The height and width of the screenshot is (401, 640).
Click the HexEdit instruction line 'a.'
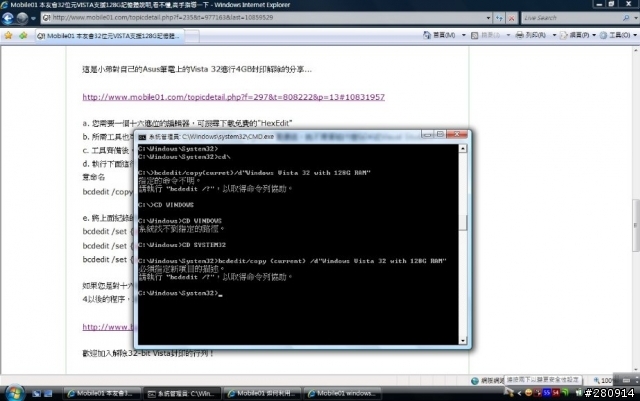coord(187,123)
